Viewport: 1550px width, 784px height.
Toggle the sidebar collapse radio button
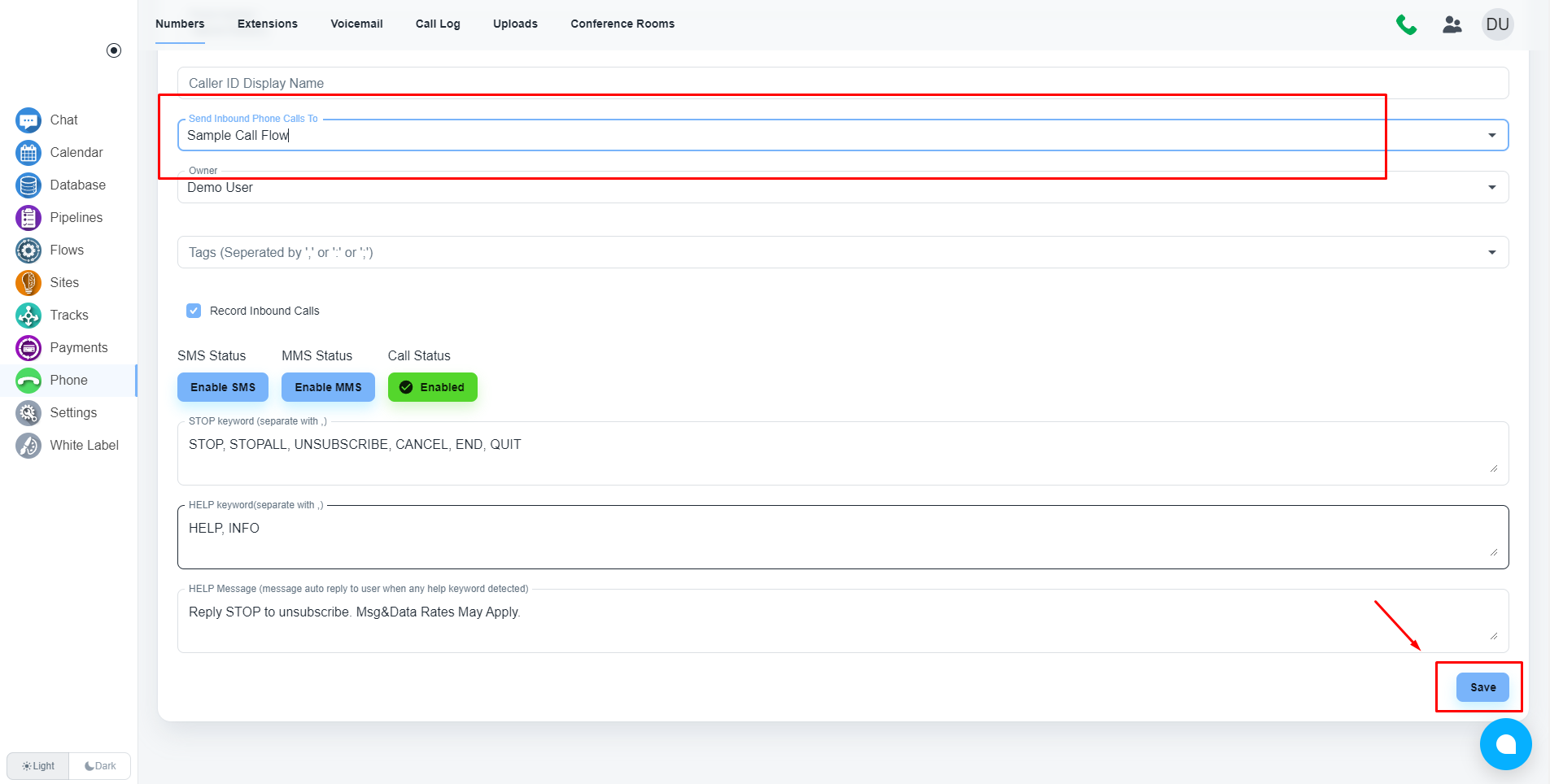114,50
